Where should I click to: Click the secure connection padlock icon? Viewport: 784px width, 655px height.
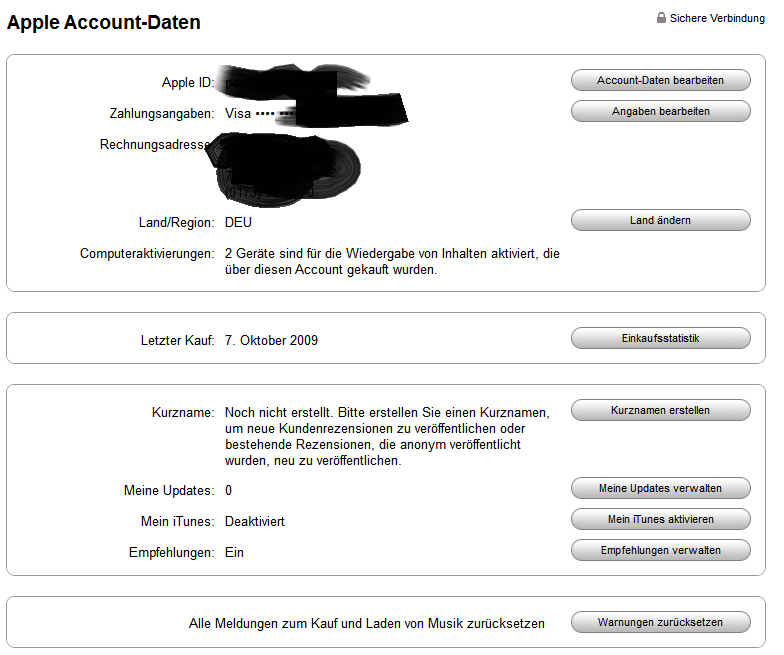pos(661,18)
